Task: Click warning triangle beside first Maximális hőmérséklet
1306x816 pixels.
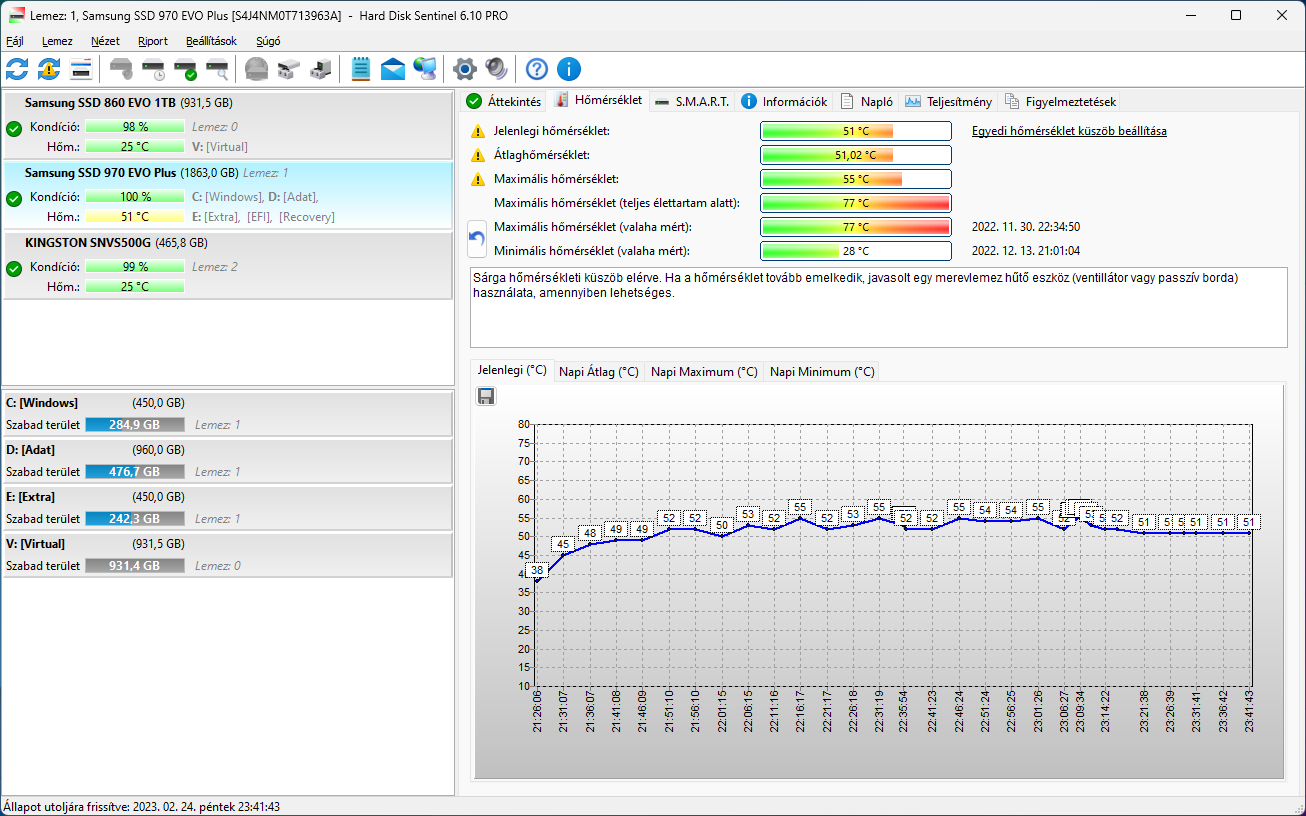Action: [x=478, y=179]
